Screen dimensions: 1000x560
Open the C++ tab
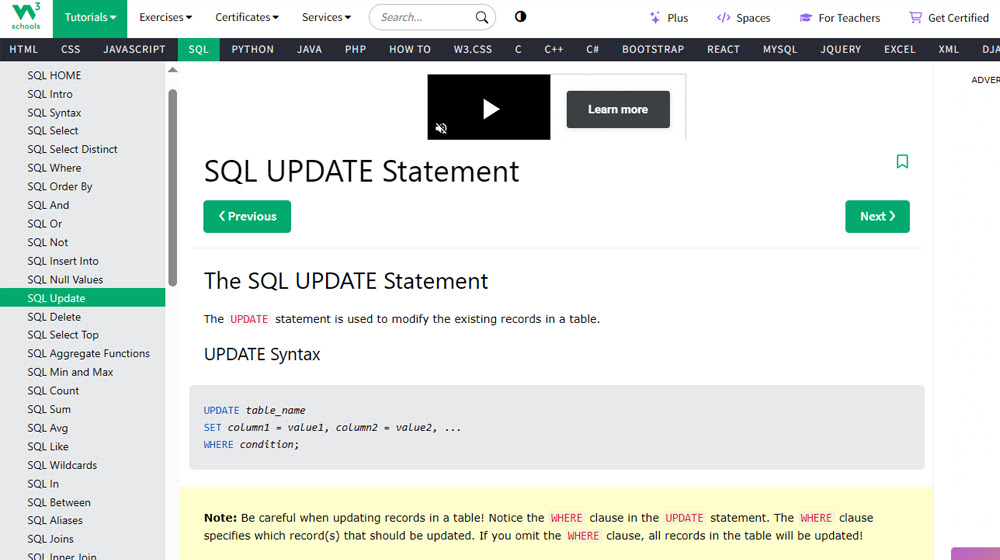pos(554,49)
